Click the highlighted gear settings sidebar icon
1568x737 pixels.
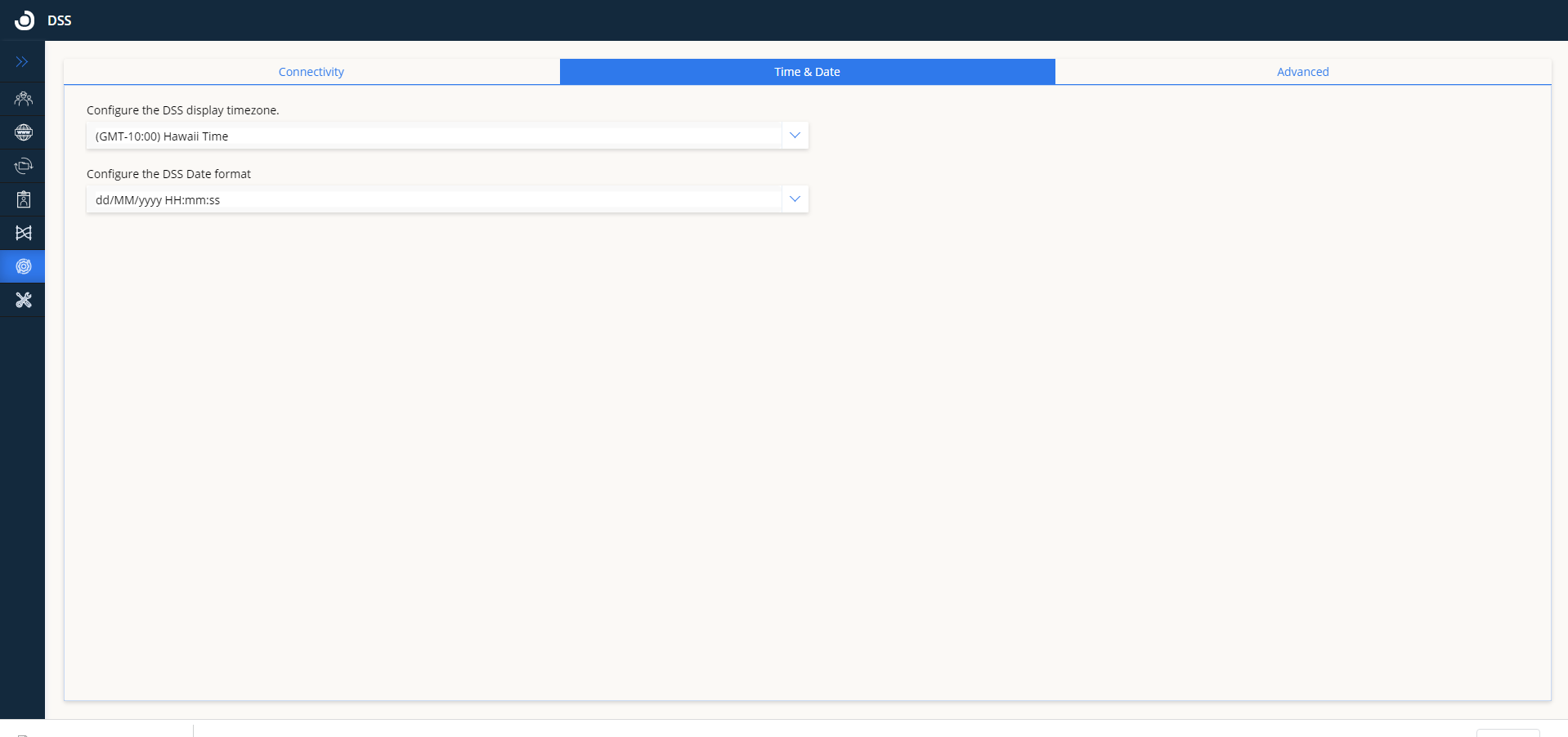point(23,266)
